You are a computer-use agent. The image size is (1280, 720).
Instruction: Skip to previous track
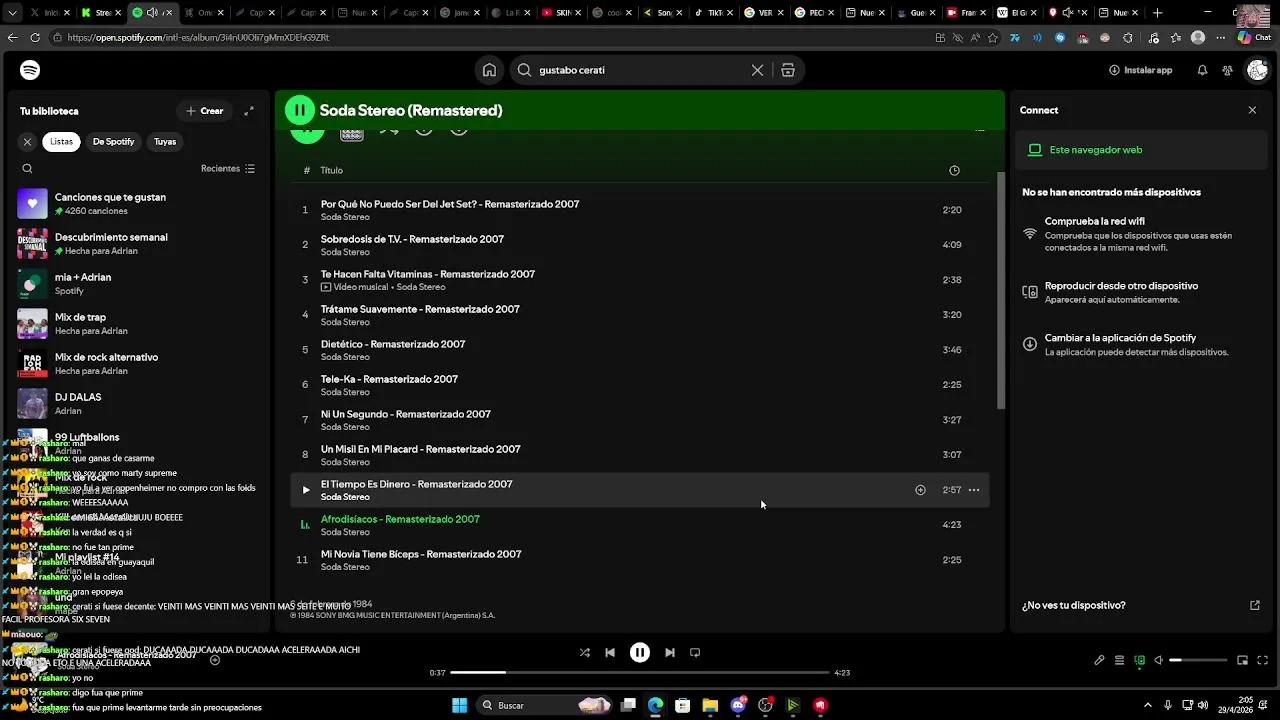(x=610, y=652)
